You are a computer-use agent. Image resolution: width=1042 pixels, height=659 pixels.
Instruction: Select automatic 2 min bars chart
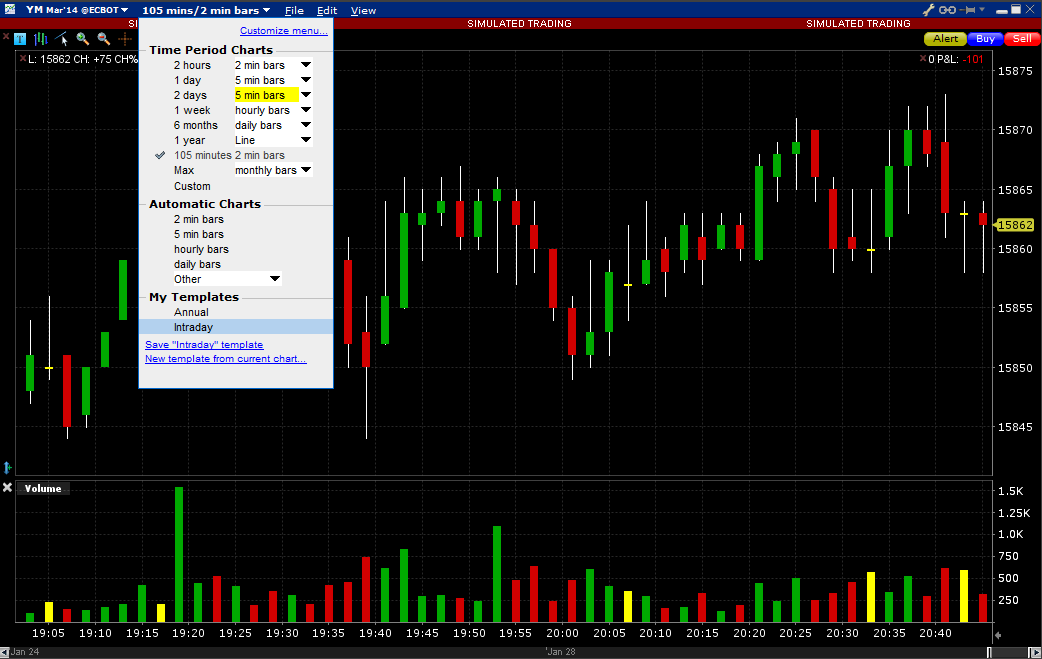(199, 219)
